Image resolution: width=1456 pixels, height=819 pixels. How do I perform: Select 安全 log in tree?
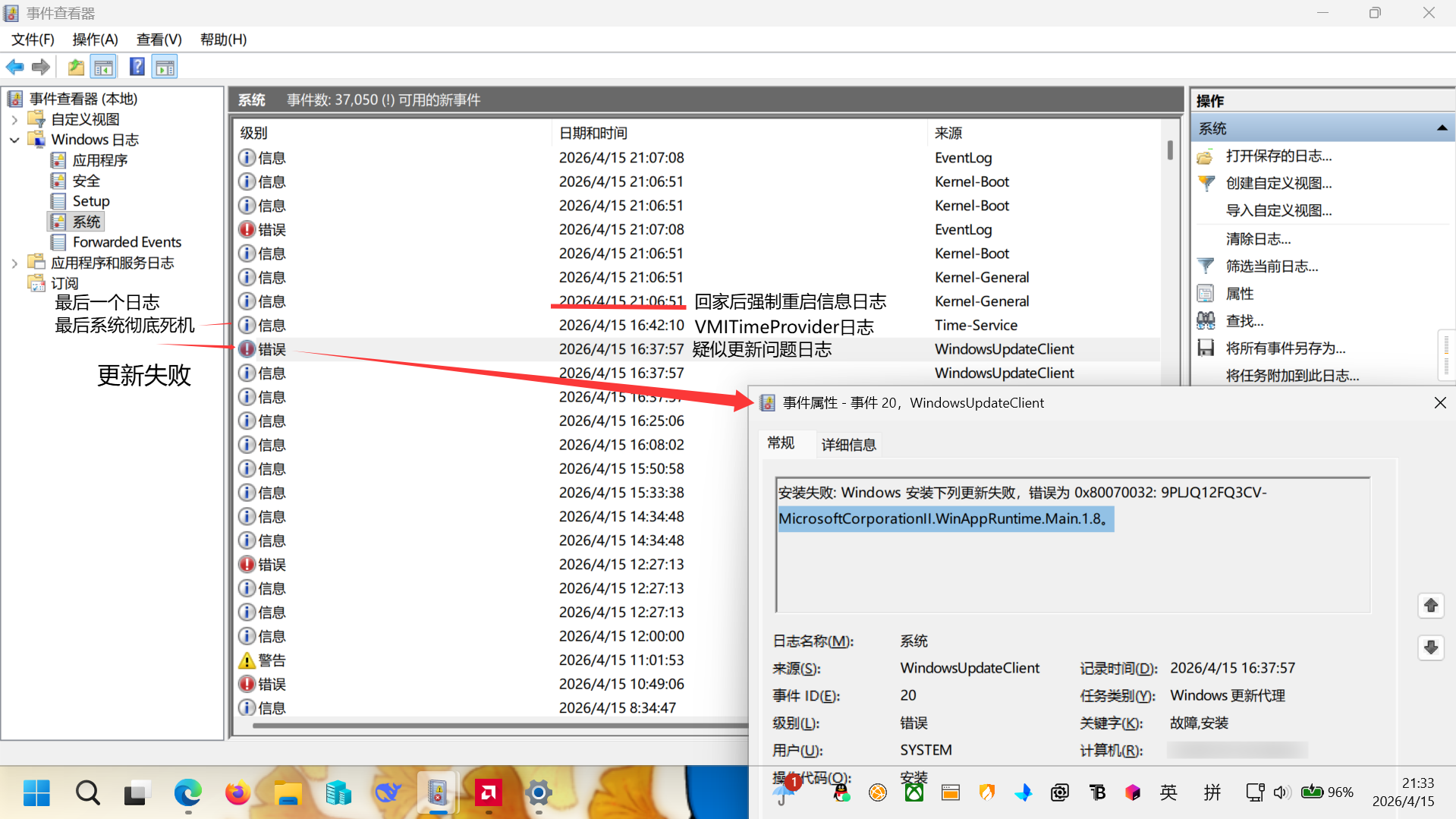click(x=86, y=181)
